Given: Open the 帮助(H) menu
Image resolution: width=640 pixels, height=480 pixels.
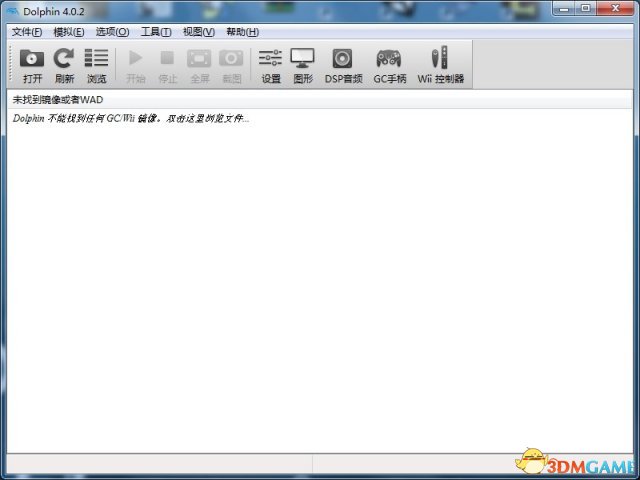Looking at the screenshot, I should (242, 32).
